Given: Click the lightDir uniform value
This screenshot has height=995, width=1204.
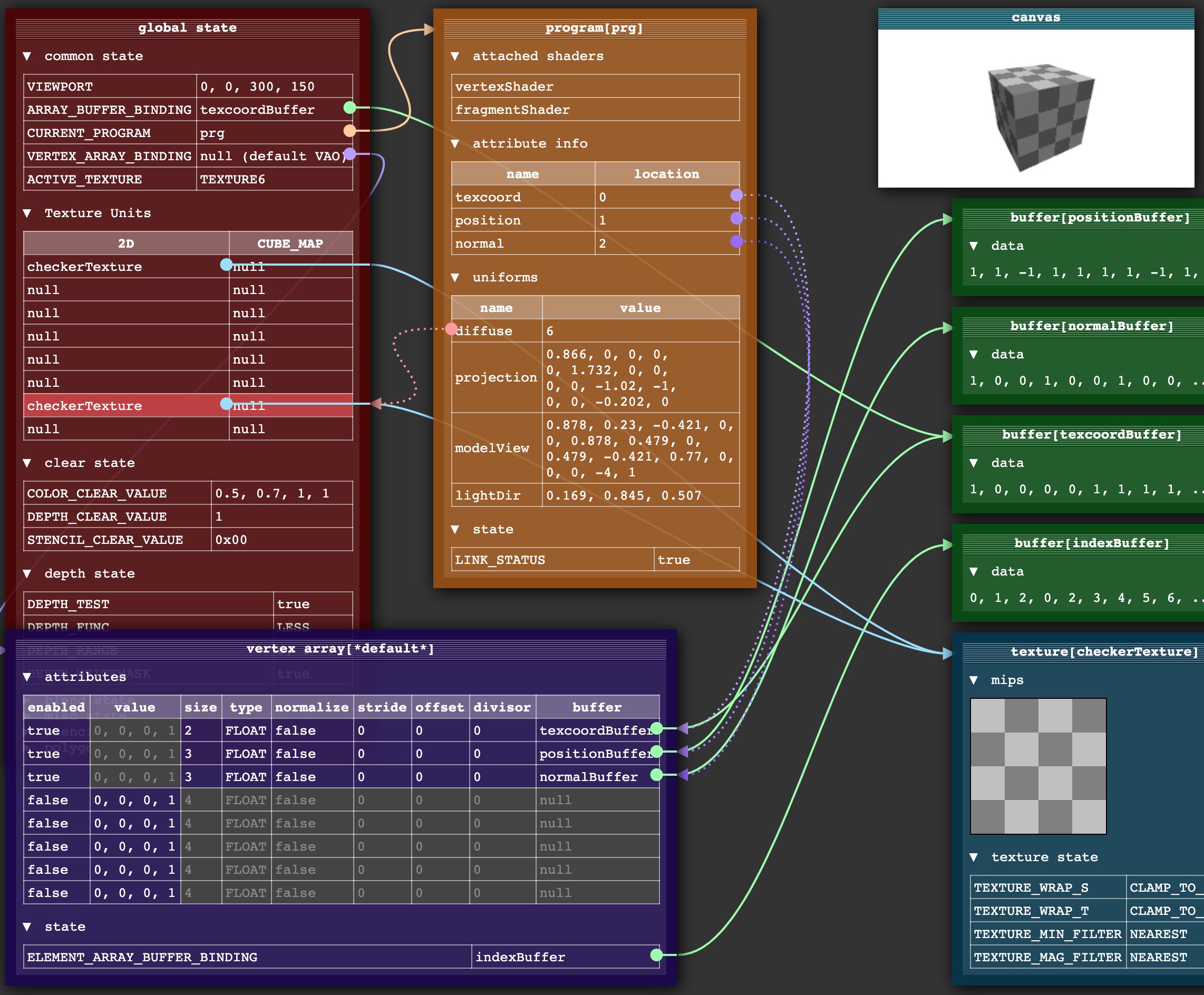Looking at the screenshot, I should point(640,496).
